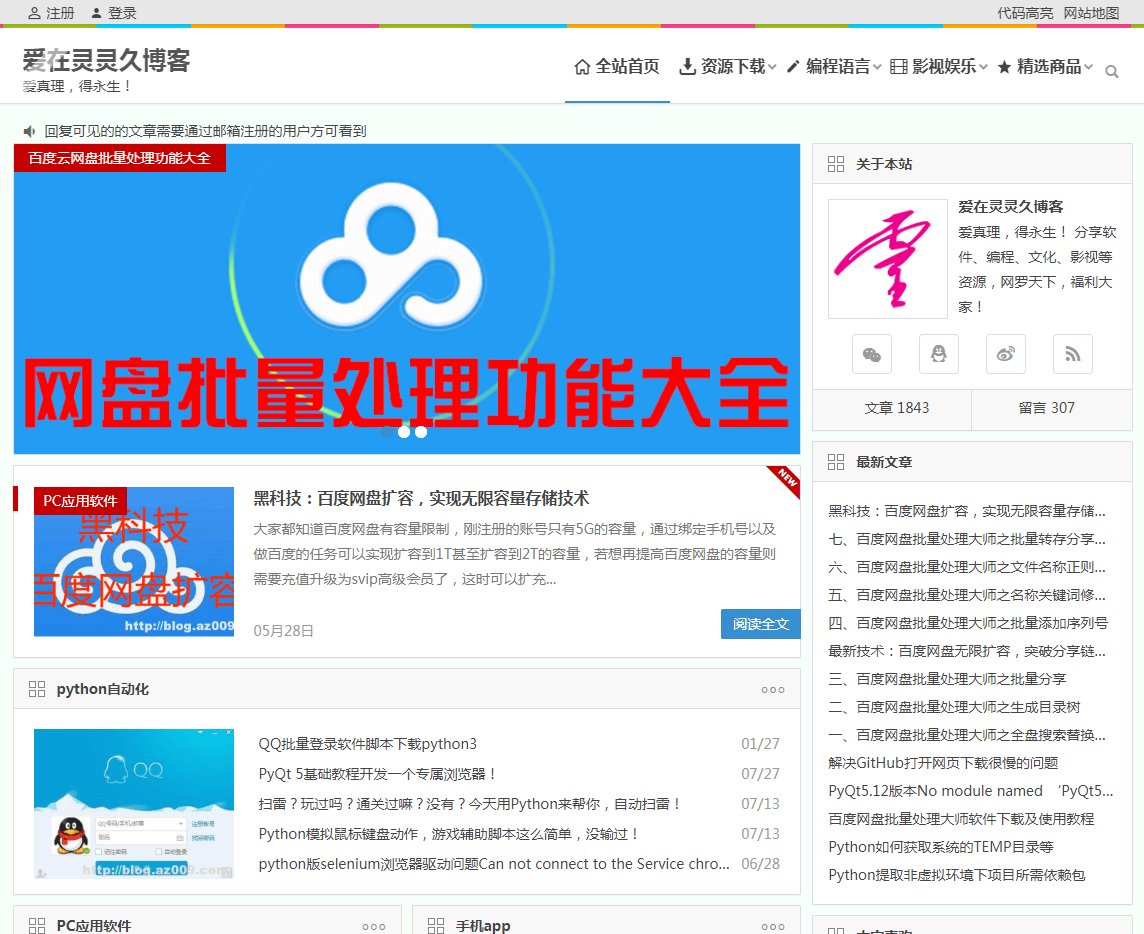This screenshot has height=934, width=1144.
Task: Click the 阅读全文 button
Action: (x=760, y=624)
